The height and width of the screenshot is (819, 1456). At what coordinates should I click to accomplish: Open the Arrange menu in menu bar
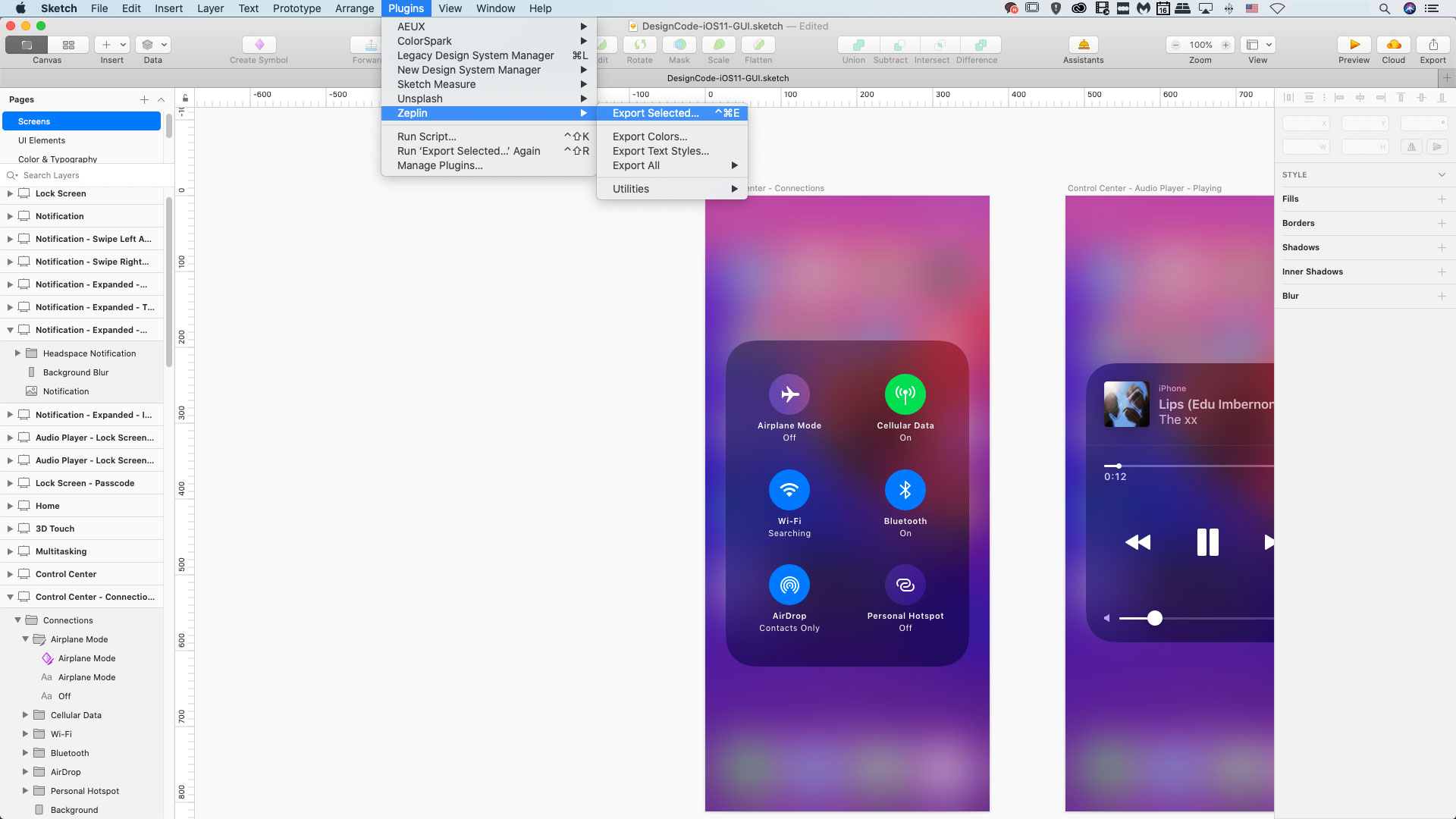pyautogui.click(x=354, y=8)
